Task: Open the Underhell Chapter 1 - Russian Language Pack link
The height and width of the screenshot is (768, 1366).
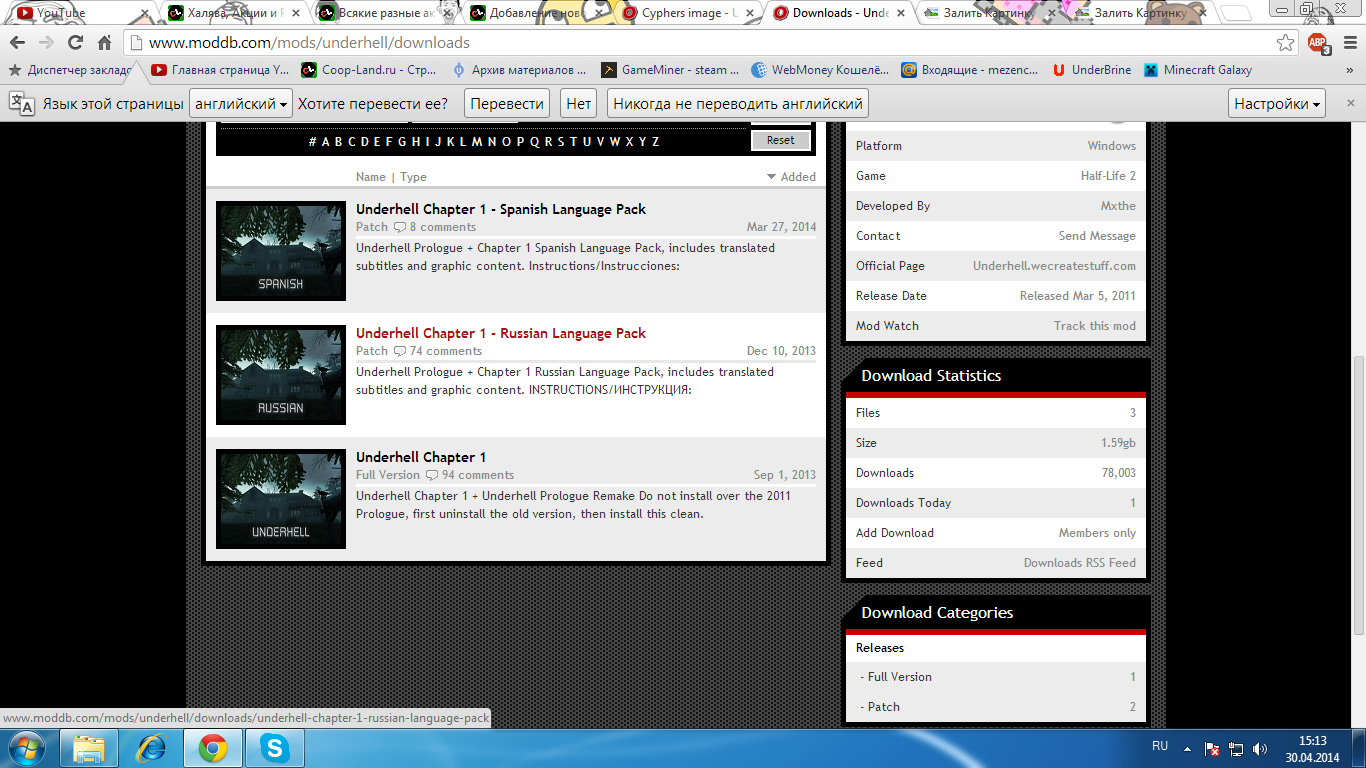Action: [501, 333]
